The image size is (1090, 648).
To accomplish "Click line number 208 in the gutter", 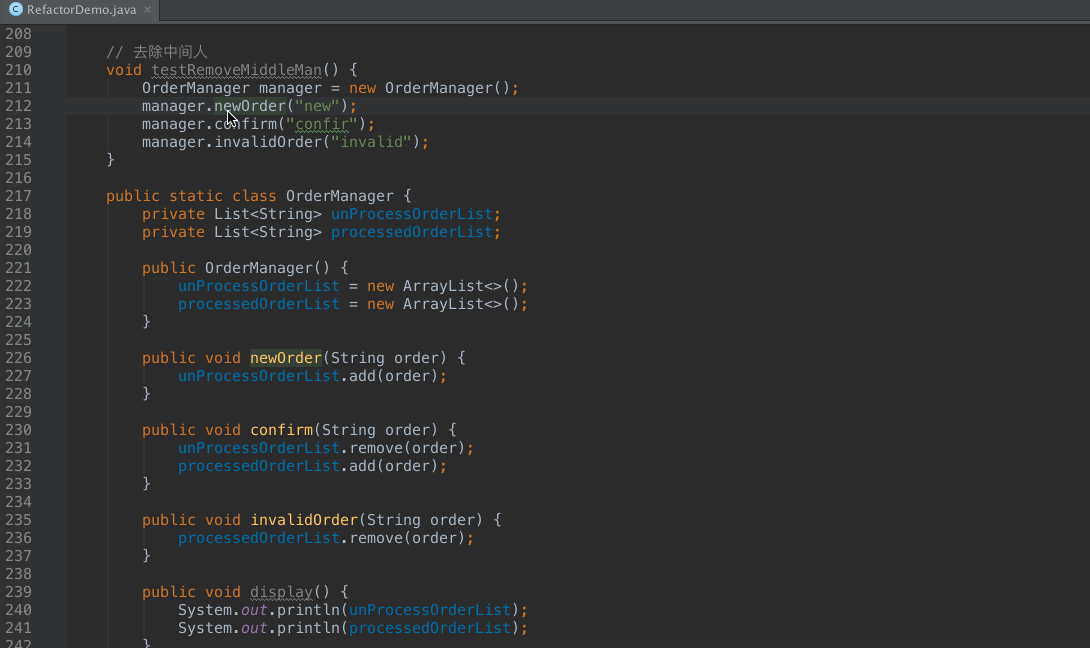I will coord(19,34).
